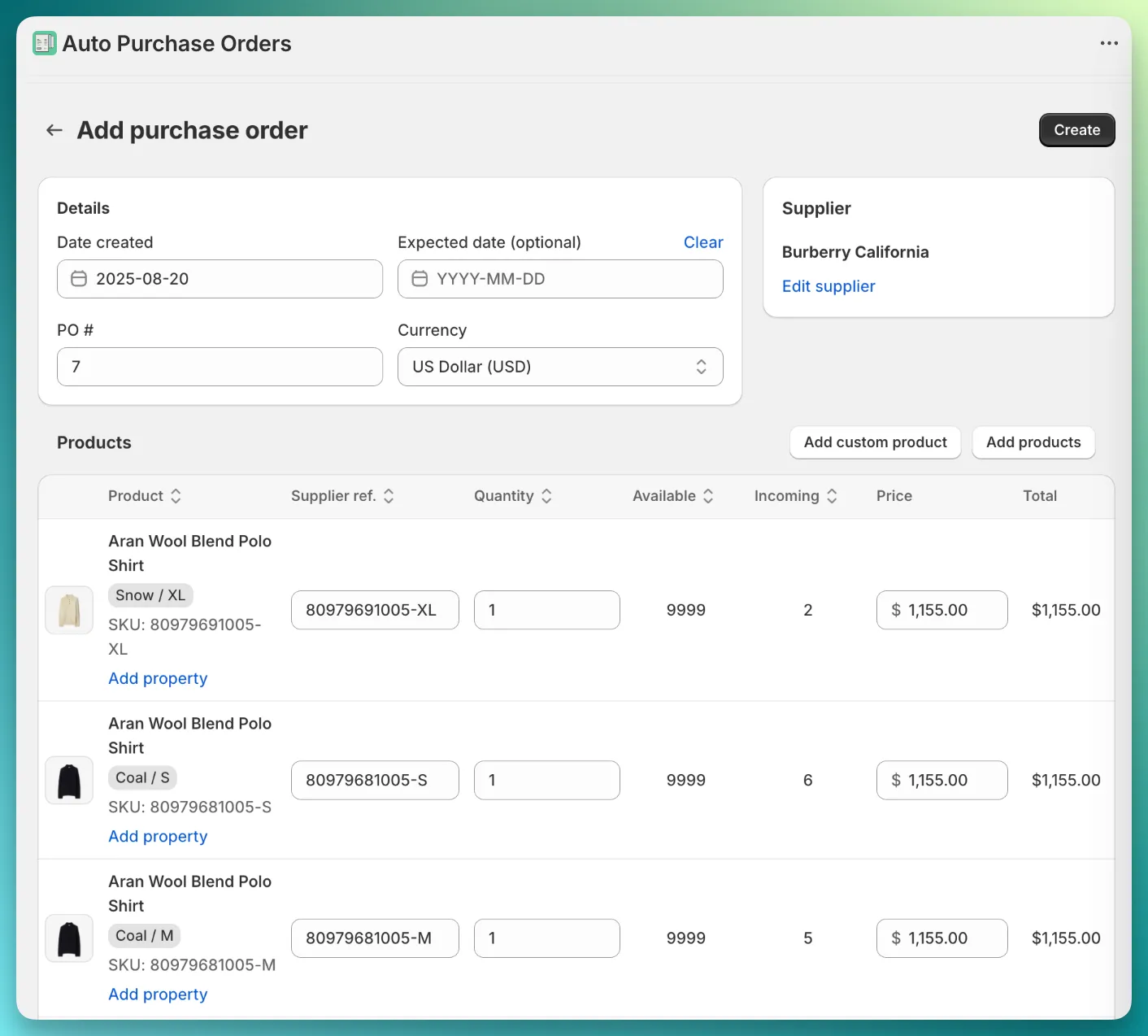Image resolution: width=1148 pixels, height=1036 pixels.
Task: Click SKU: 80979681005-M text
Action: pos(192,964)
